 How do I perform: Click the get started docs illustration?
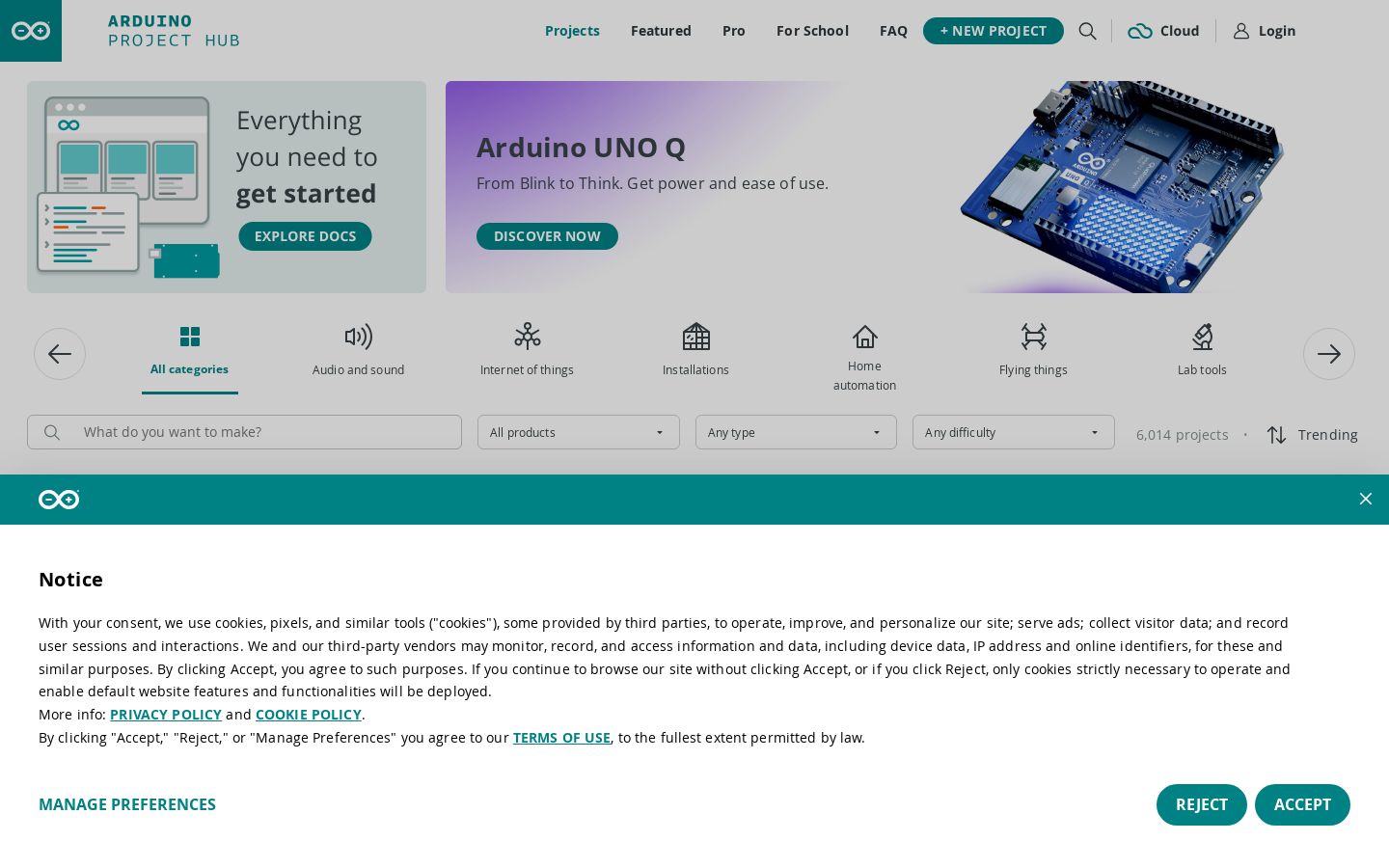point(127,187)
